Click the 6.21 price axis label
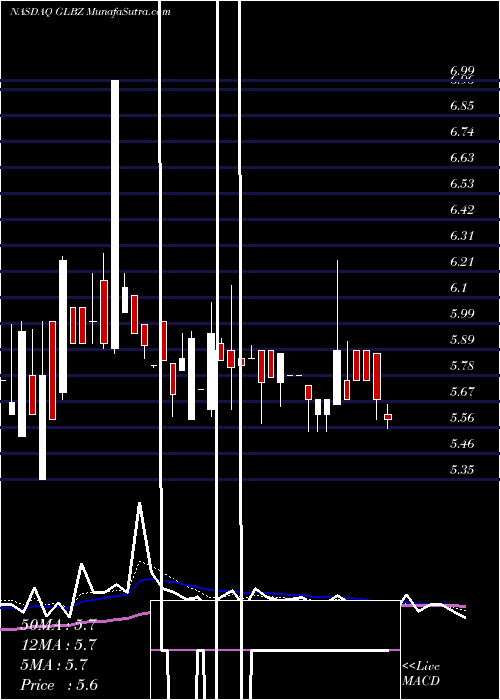500x700 pixels. pos(462,262)
